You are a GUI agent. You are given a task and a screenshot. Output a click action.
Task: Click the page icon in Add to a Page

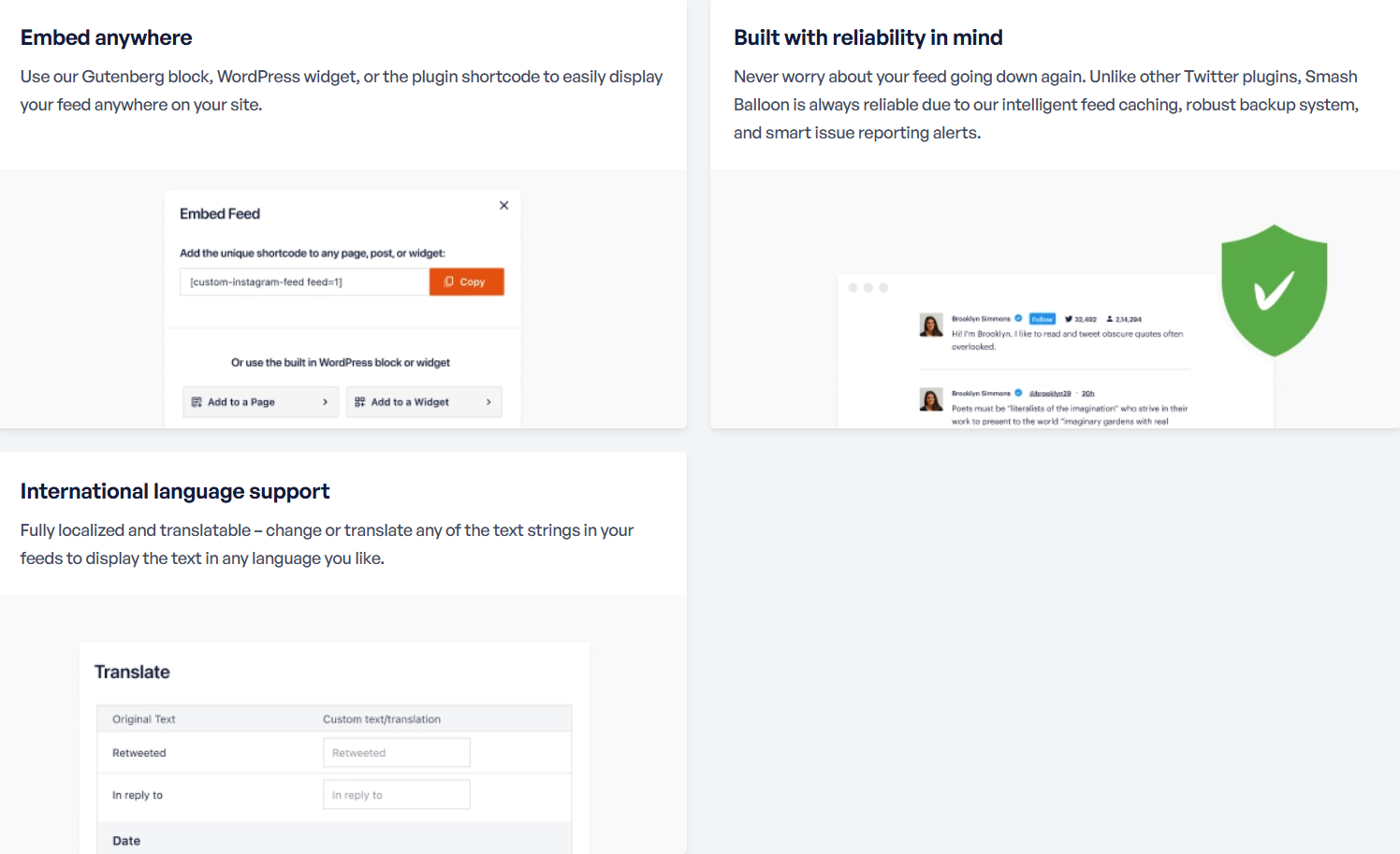[x=197, y=402]
